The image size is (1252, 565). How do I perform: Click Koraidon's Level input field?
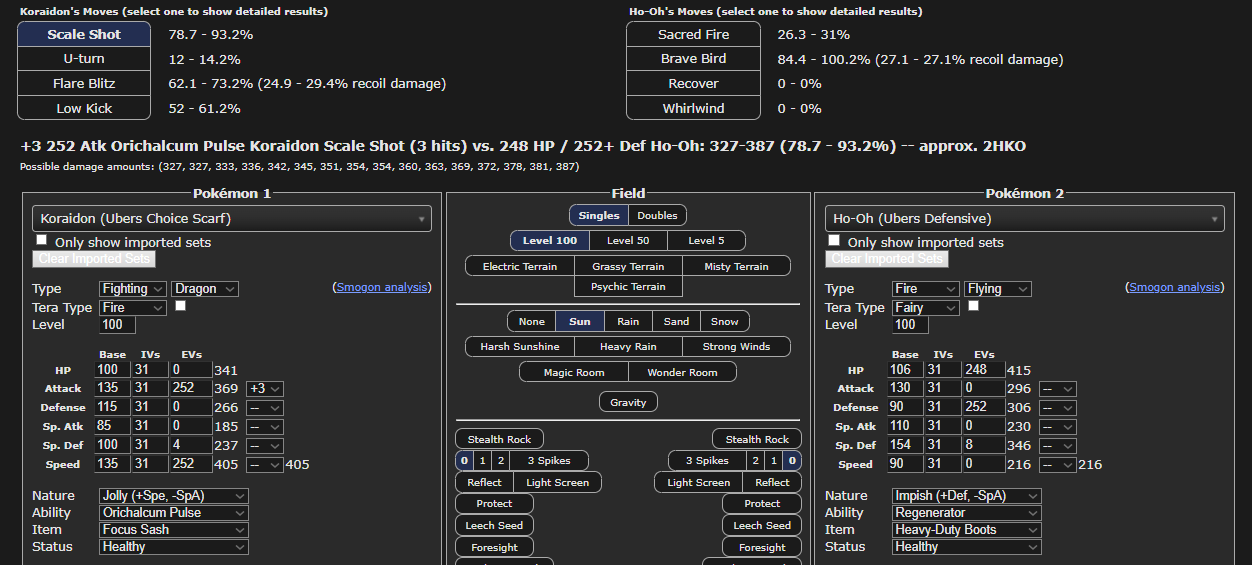pyautogui.click(x=118, y=324)
